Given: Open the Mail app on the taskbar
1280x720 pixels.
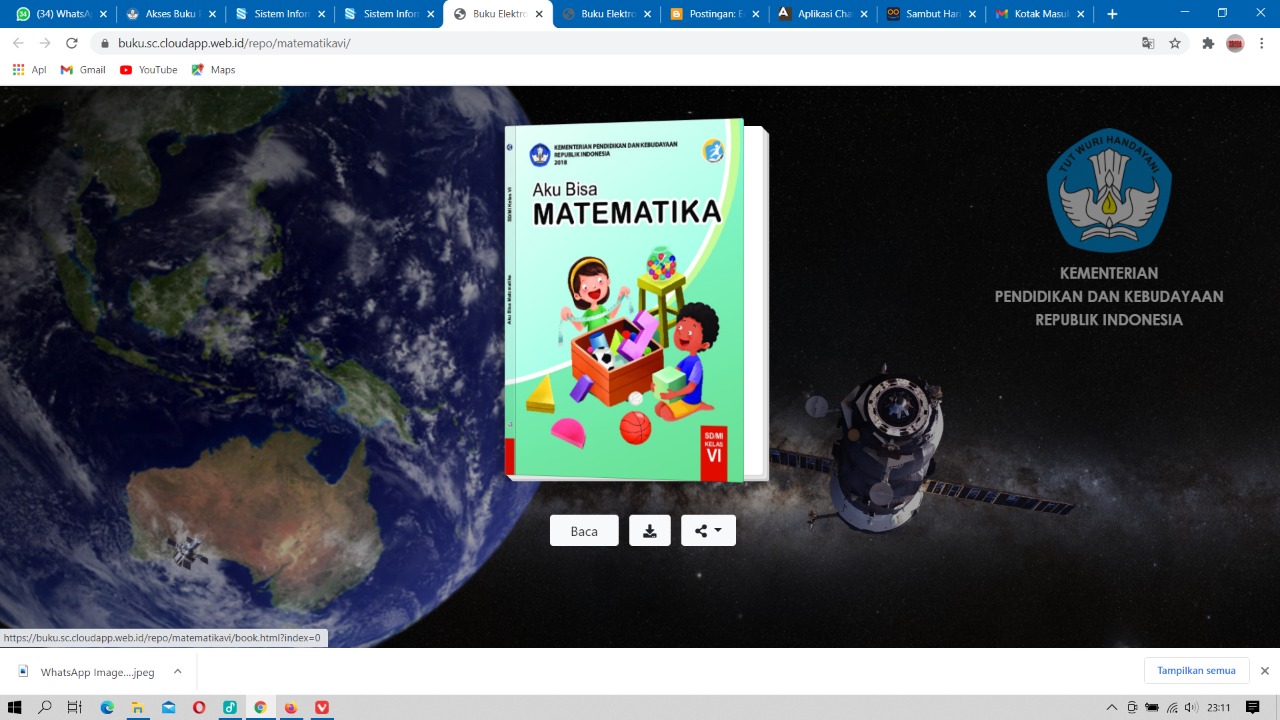Looking at the screenshot, I should [168, 707].
